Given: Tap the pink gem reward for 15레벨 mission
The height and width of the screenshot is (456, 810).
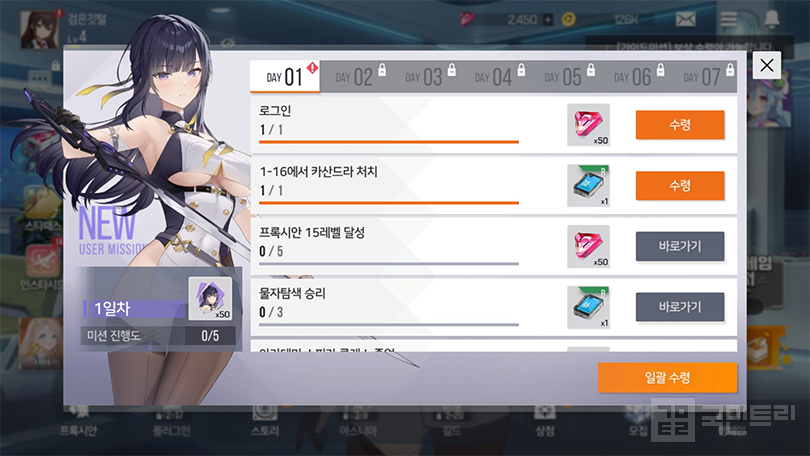Looking at the screenshot, I should (588, 246).
